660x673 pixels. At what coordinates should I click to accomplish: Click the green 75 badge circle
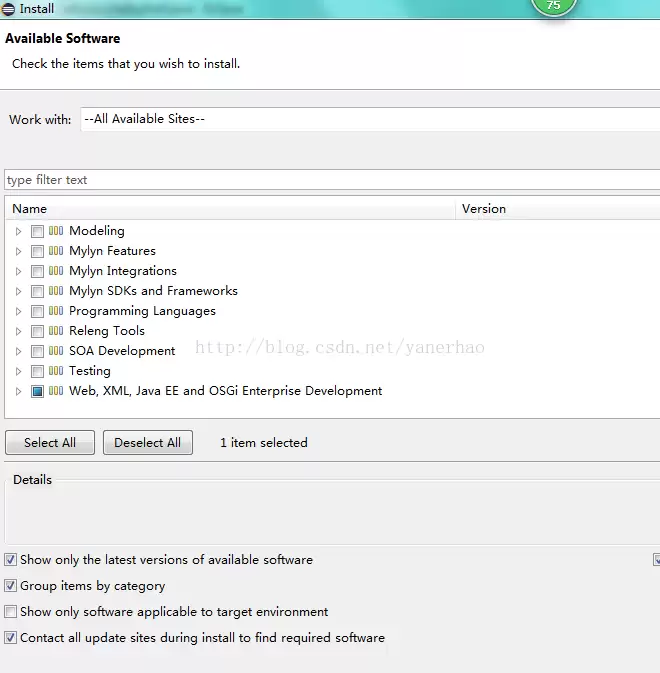pos(554,6)
